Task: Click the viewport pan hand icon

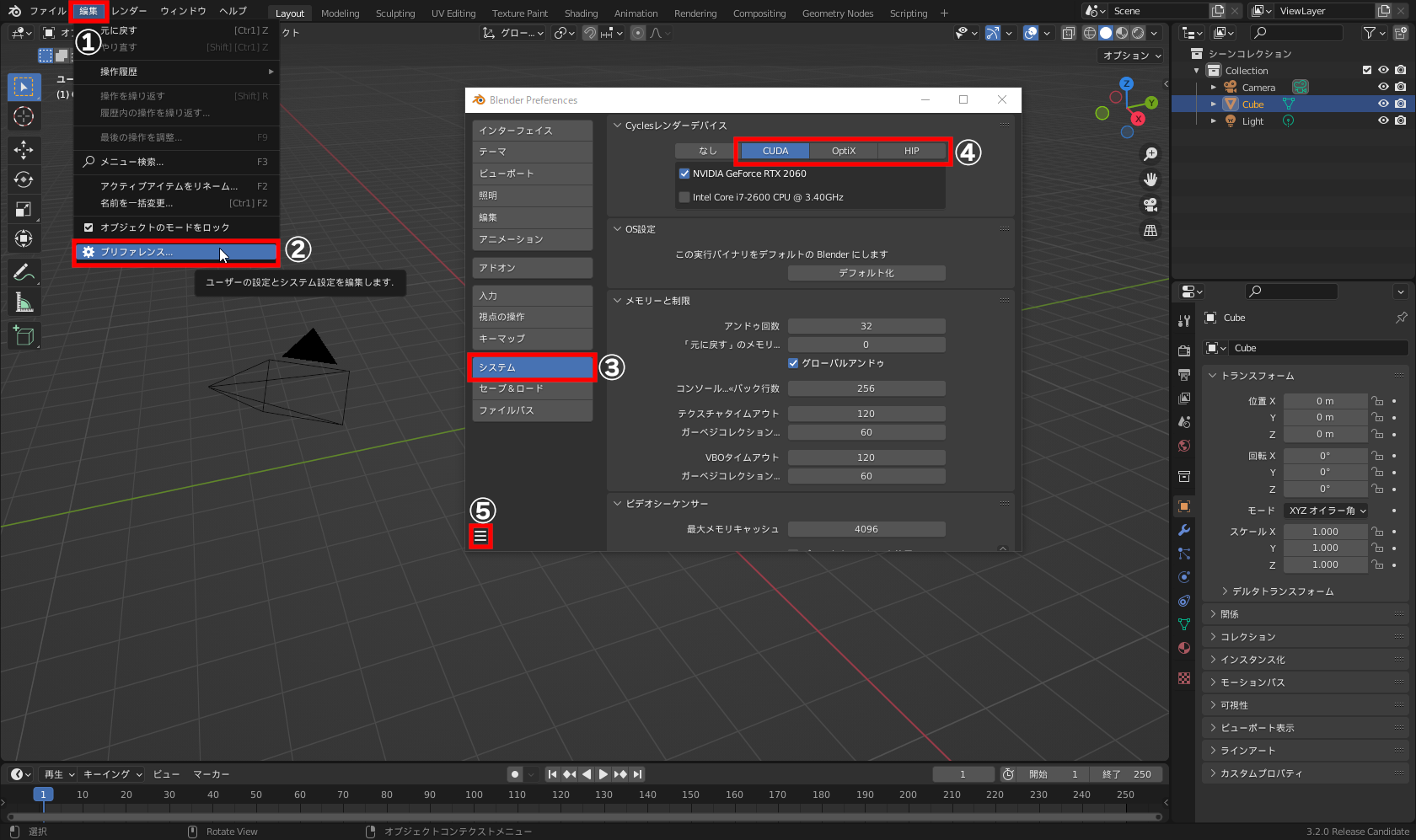Action: point(1150,179)
